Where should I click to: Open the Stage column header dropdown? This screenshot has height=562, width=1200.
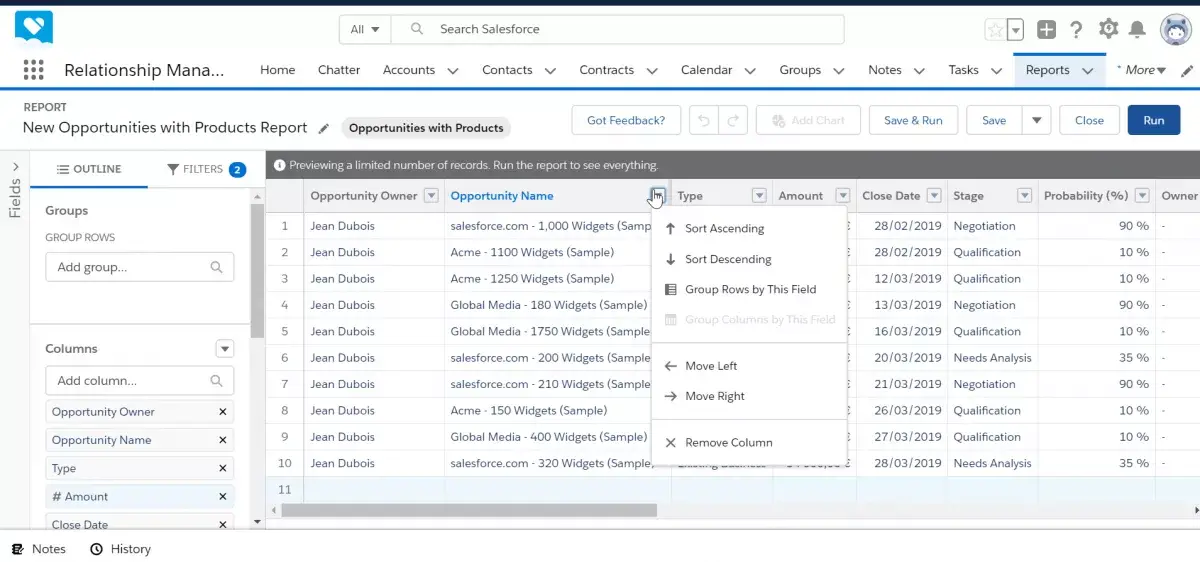click(x=1024, y=196)
